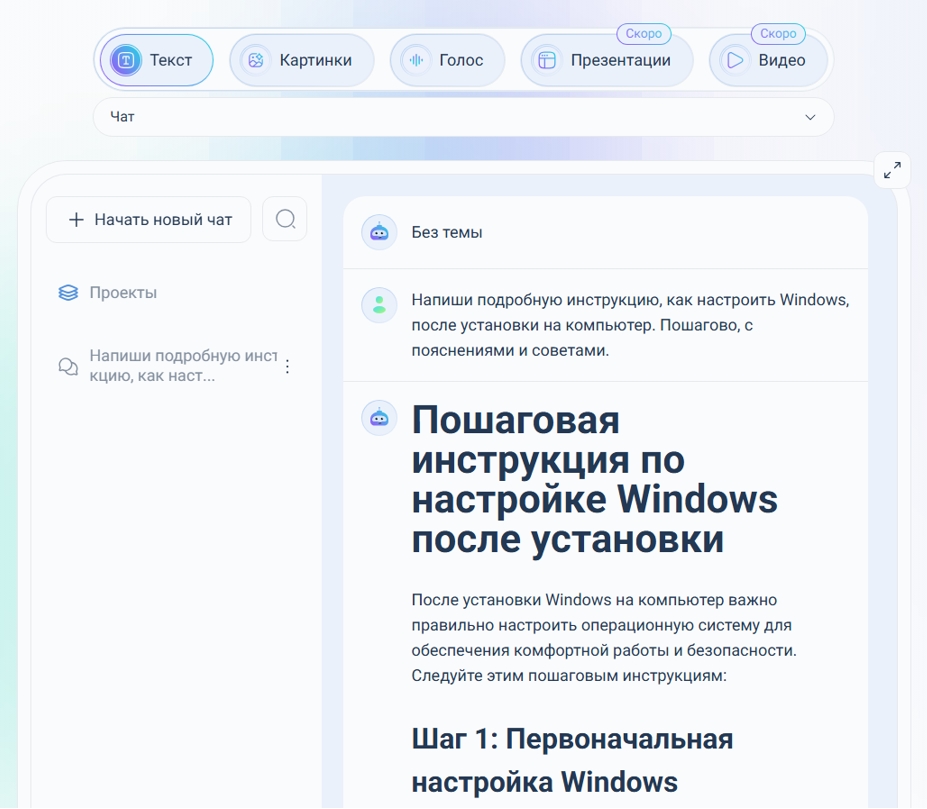
Task: Click the Скоро badge above Презентации
Action: [644, 34]
